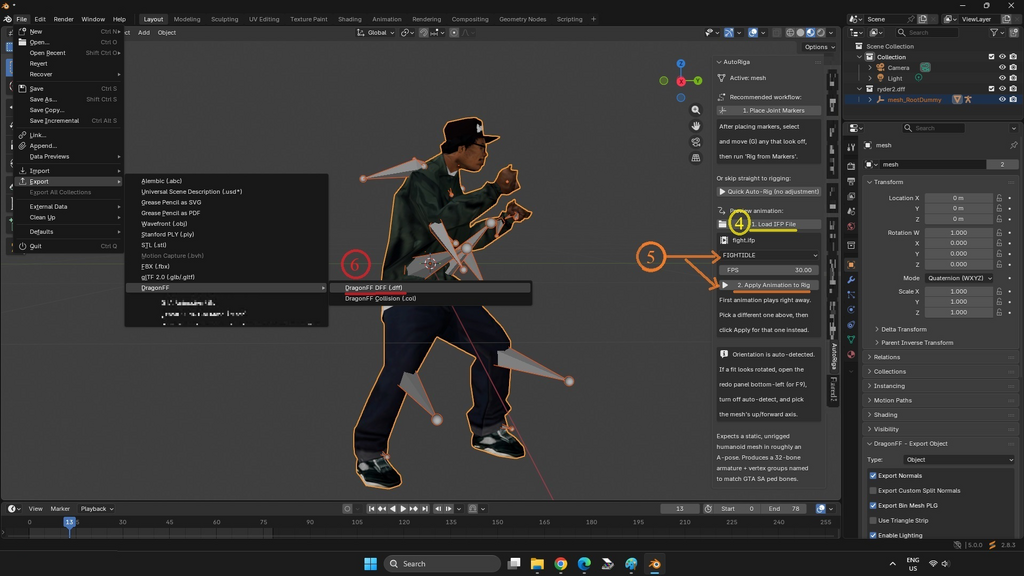This screenshot has width=1024, height=576.
Task: Open the Scene properties tab icon
Action: (851, 211)
